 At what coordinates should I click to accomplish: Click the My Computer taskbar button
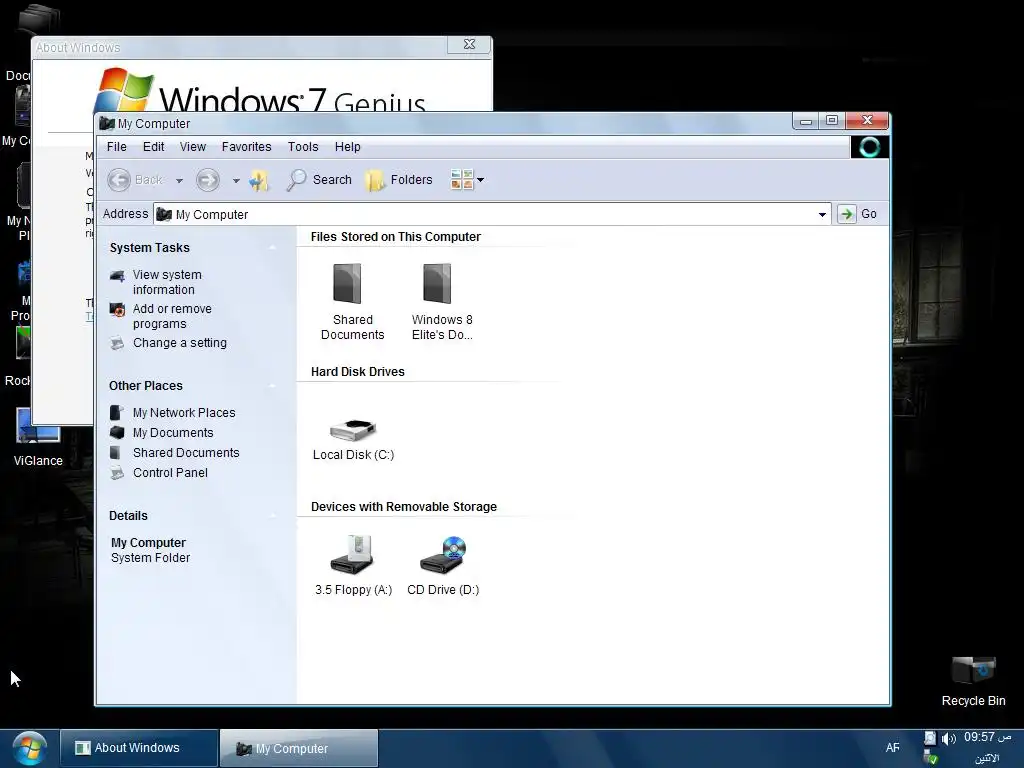298,748
